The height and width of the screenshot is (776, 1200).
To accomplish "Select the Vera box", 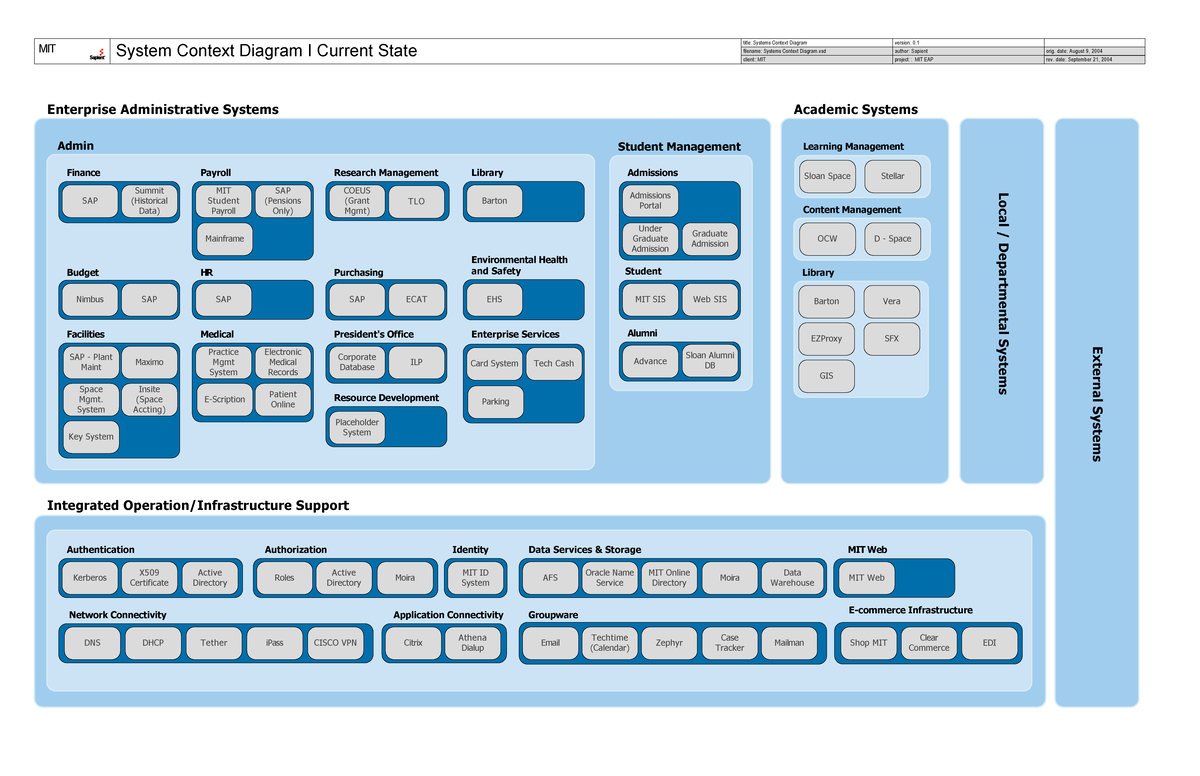I will coord(891,301).
